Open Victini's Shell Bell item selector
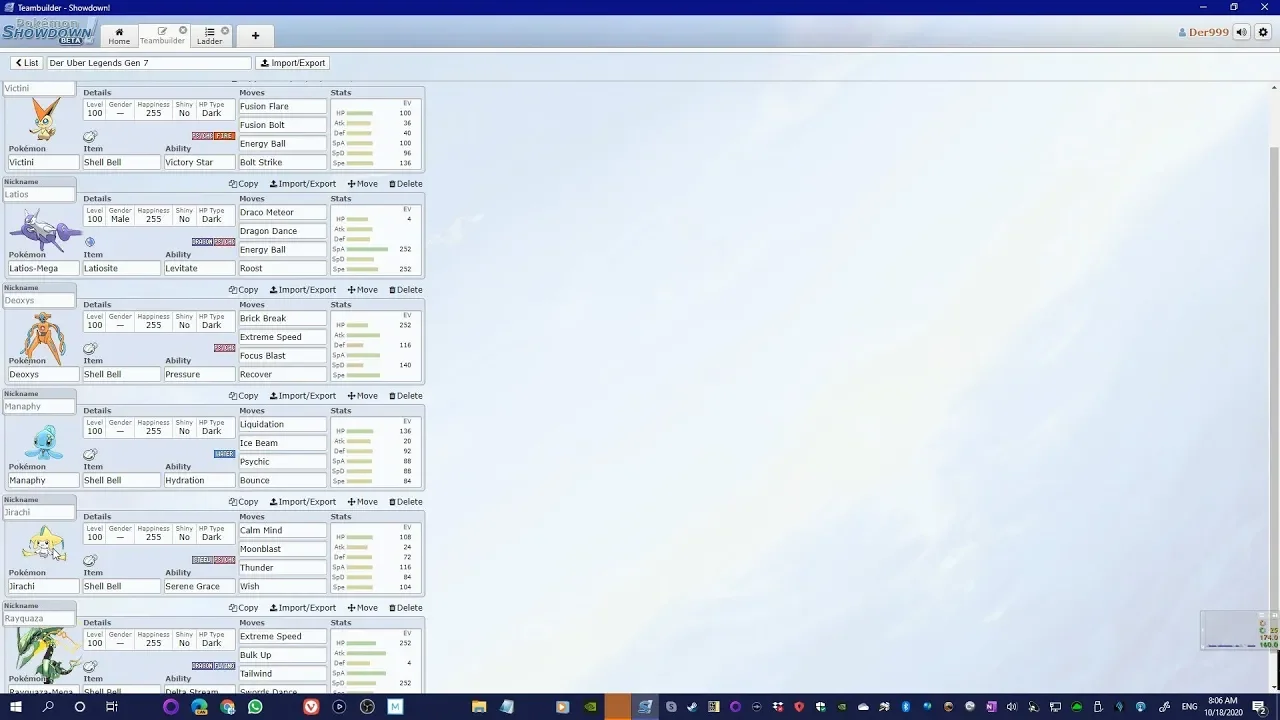Image resolution: width=1280 pixels, height=720 pixels. tap(120, 162)
